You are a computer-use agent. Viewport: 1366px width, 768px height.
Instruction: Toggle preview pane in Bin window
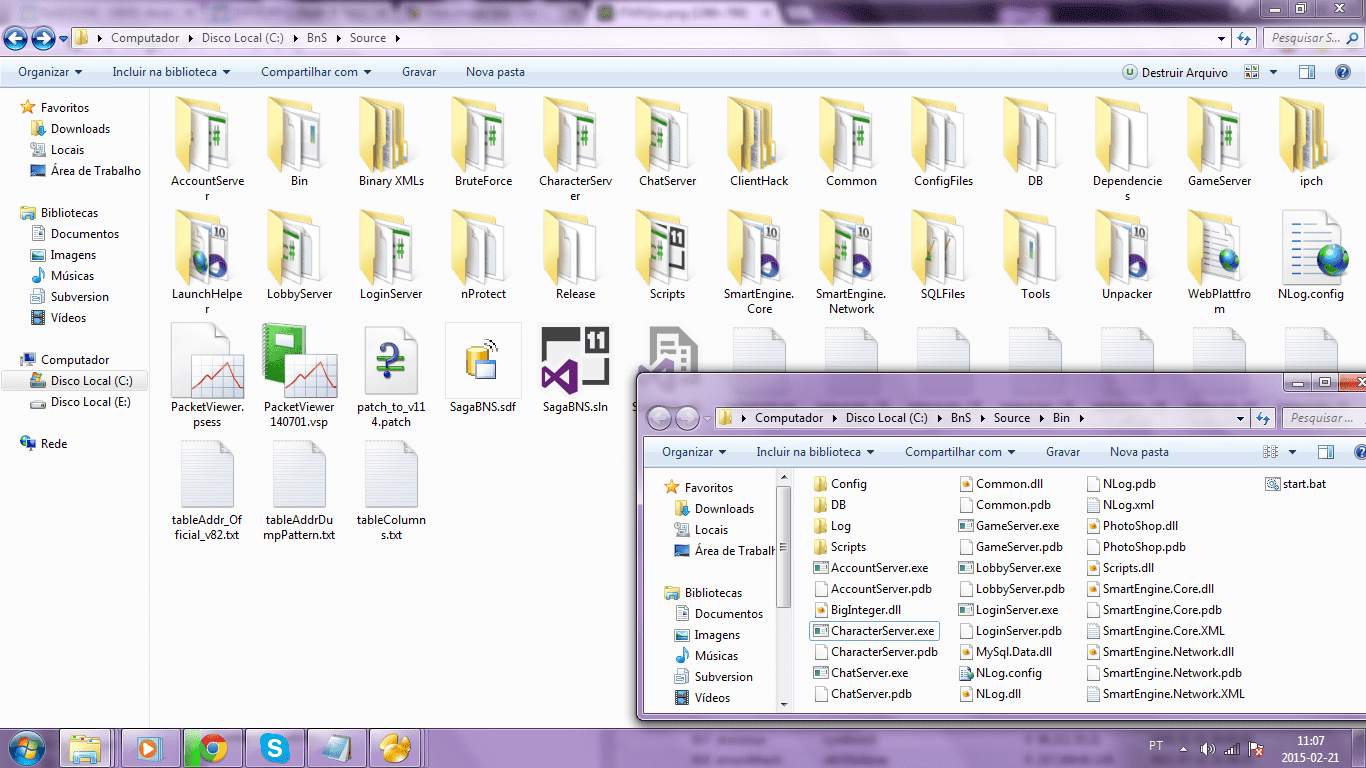pyautogui.click(x=1327, y=452)
